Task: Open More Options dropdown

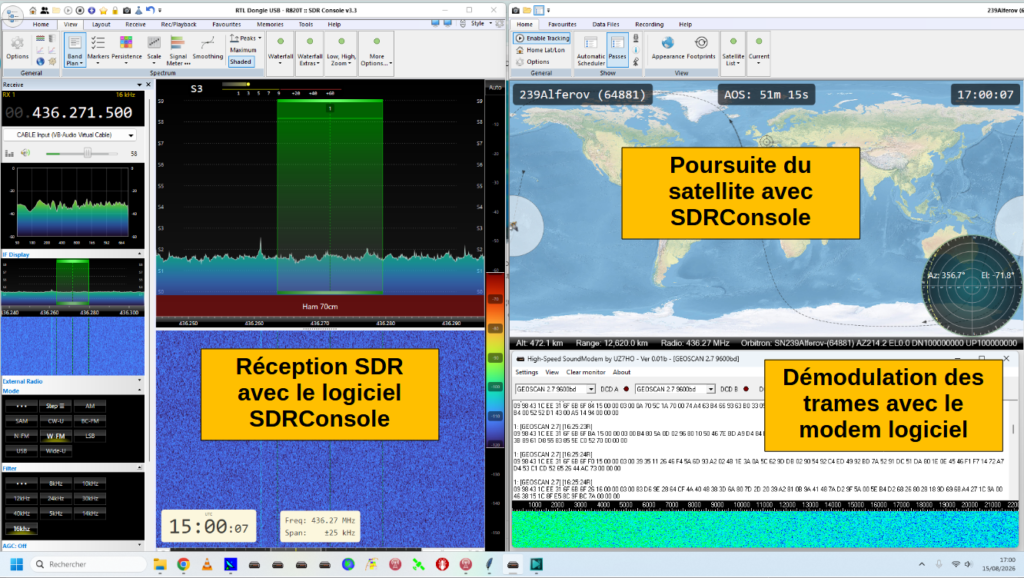Action: [376, 52]
